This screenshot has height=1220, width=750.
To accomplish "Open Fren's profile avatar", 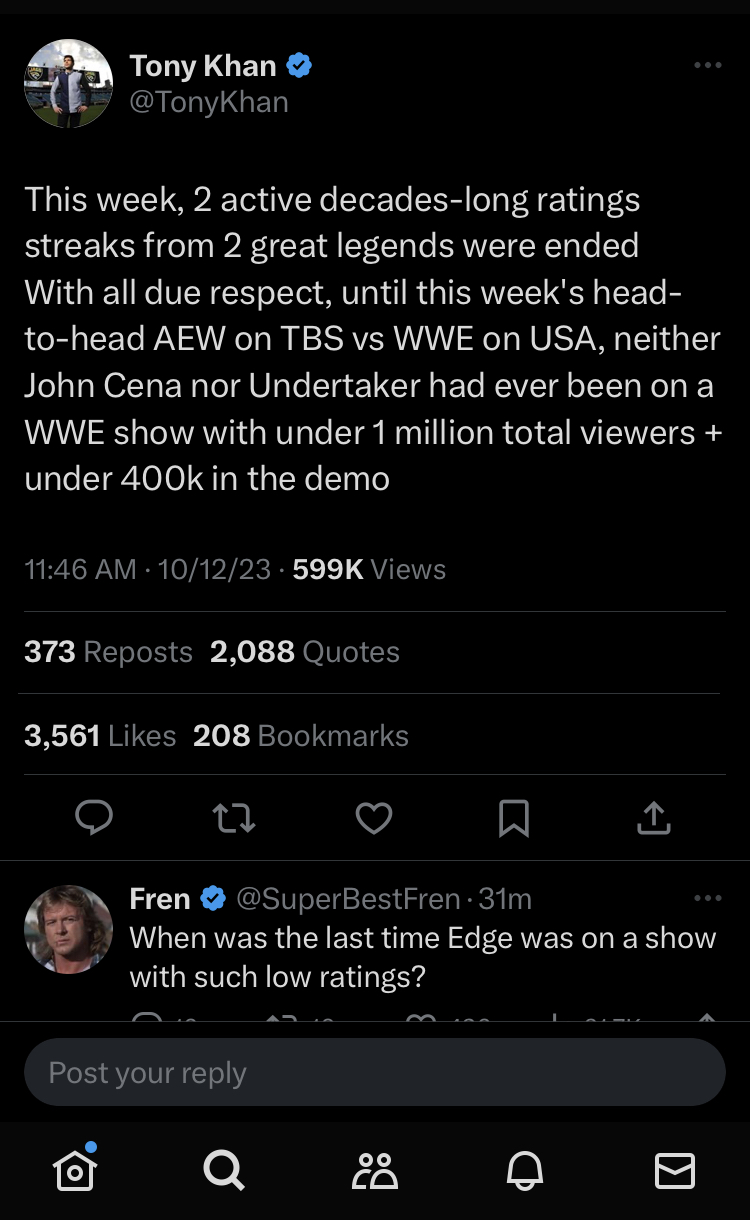I will [x=68, y=929].
